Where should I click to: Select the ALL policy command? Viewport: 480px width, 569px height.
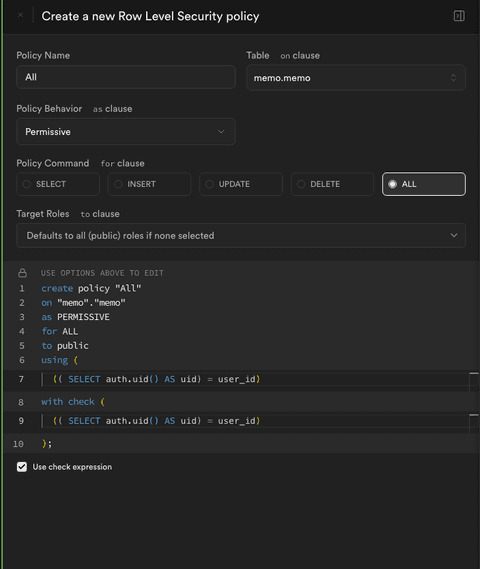pyautogui.click(x=424, y=184)
